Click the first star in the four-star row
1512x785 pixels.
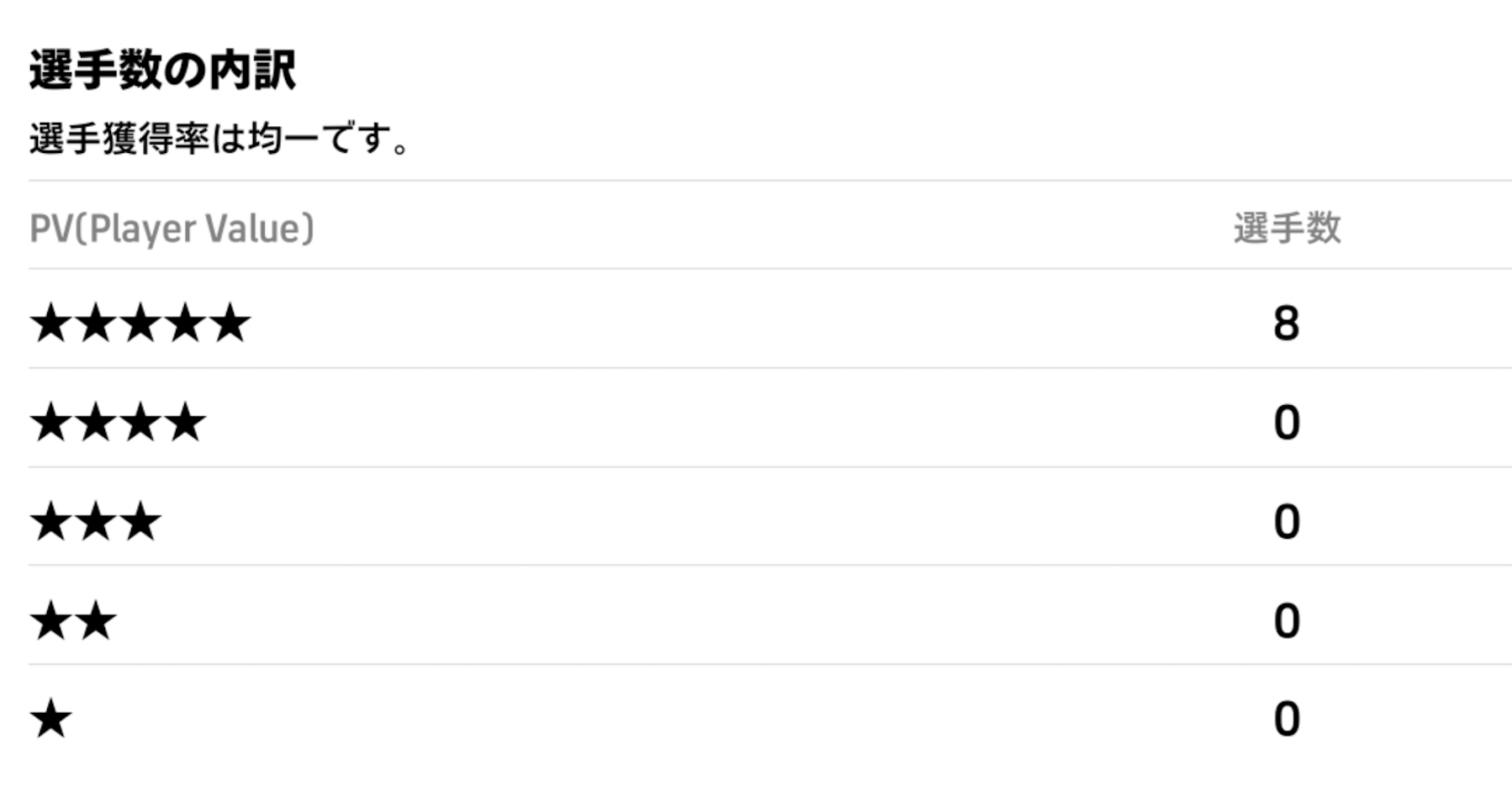point(51,422)
